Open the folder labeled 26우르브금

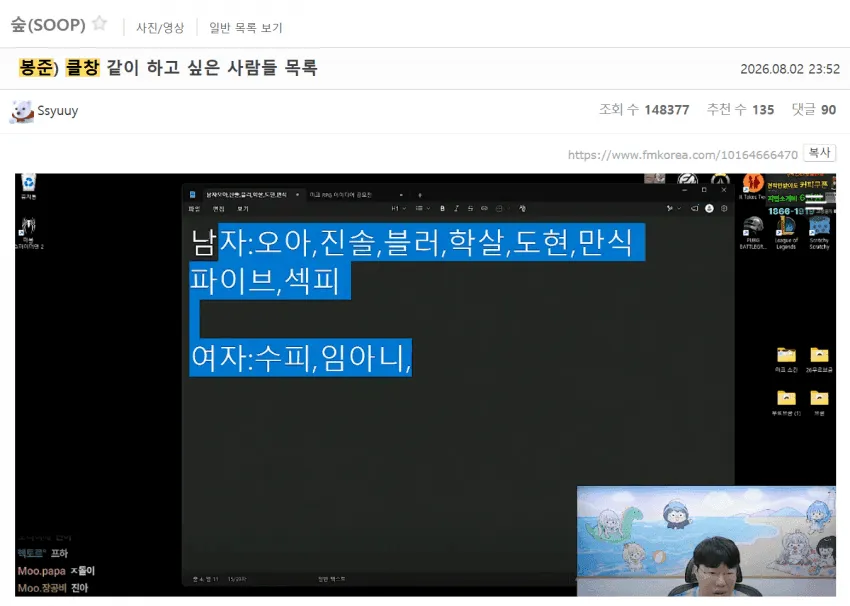(x=819, y=360)
